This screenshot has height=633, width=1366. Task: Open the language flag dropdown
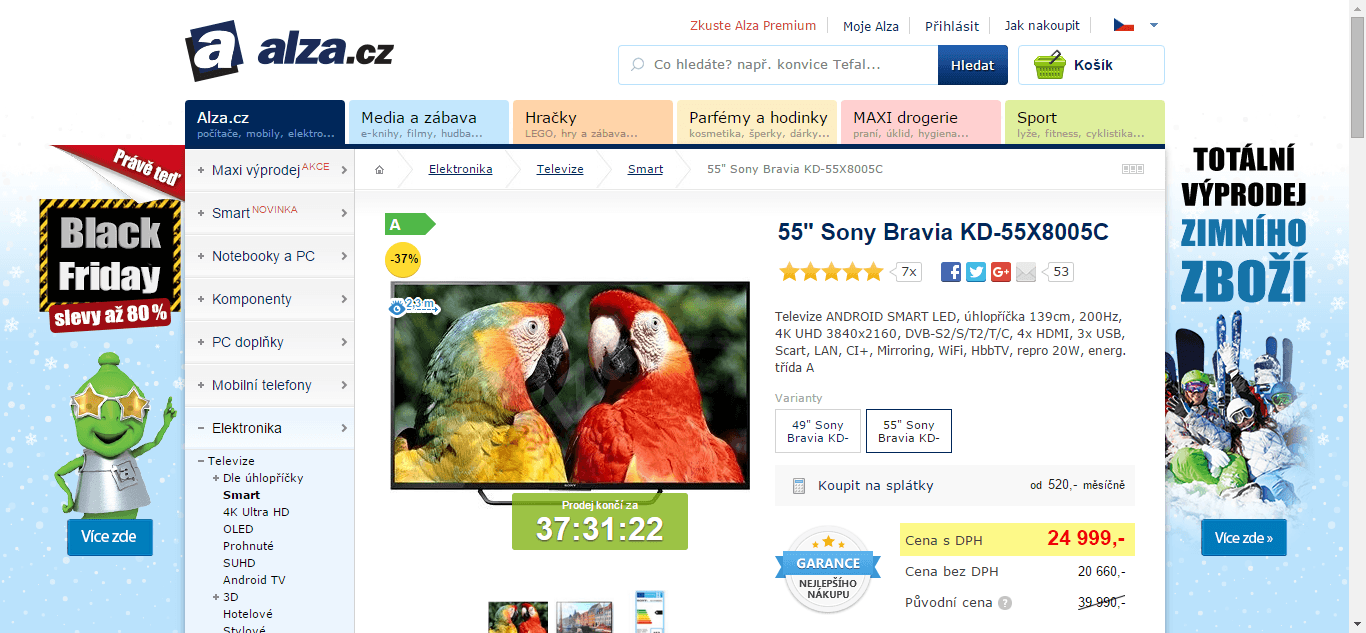point(1135,26)
